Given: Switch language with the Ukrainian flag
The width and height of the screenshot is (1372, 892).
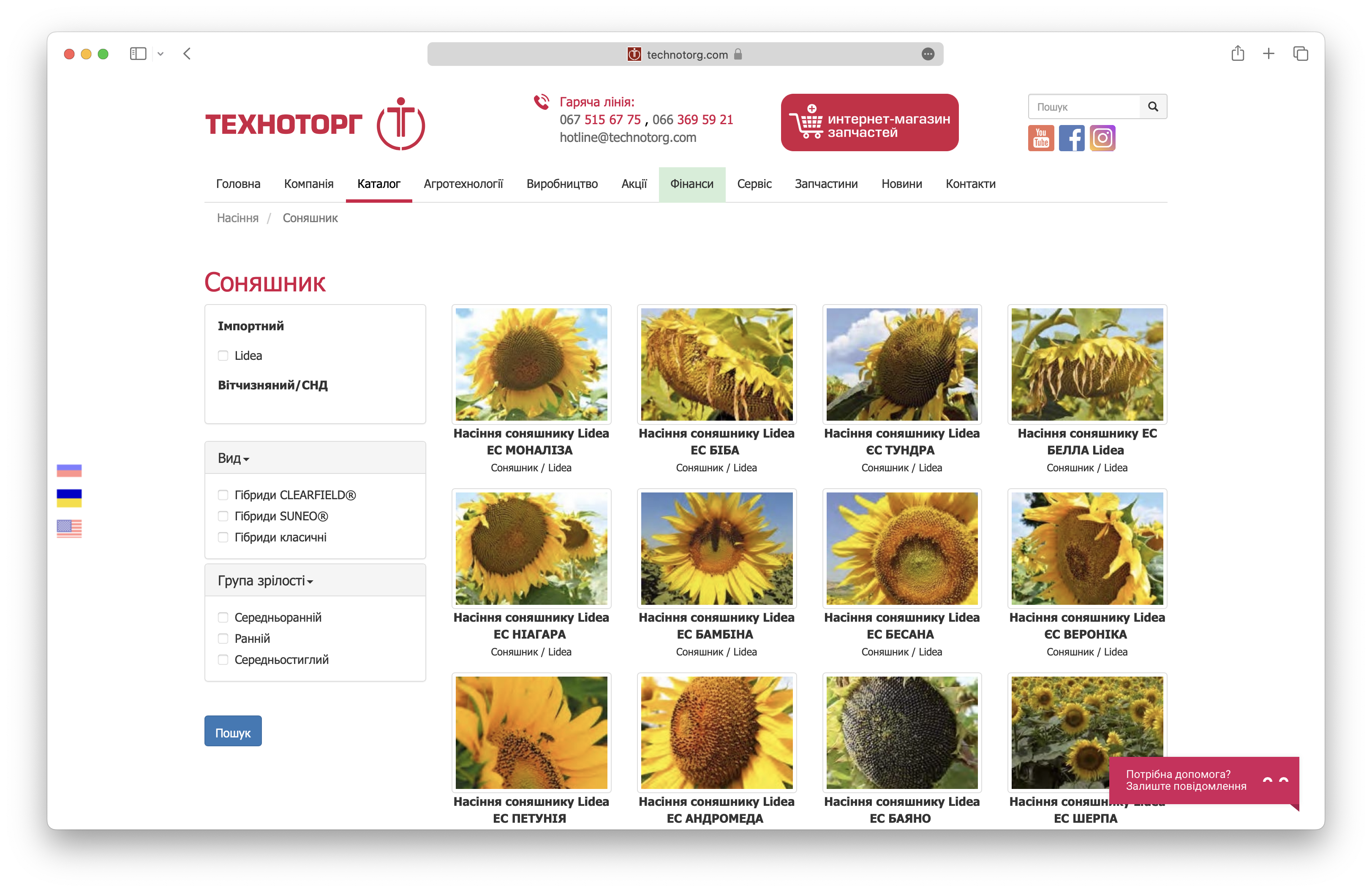Looking at the screenshot, I should coord(69,498).
